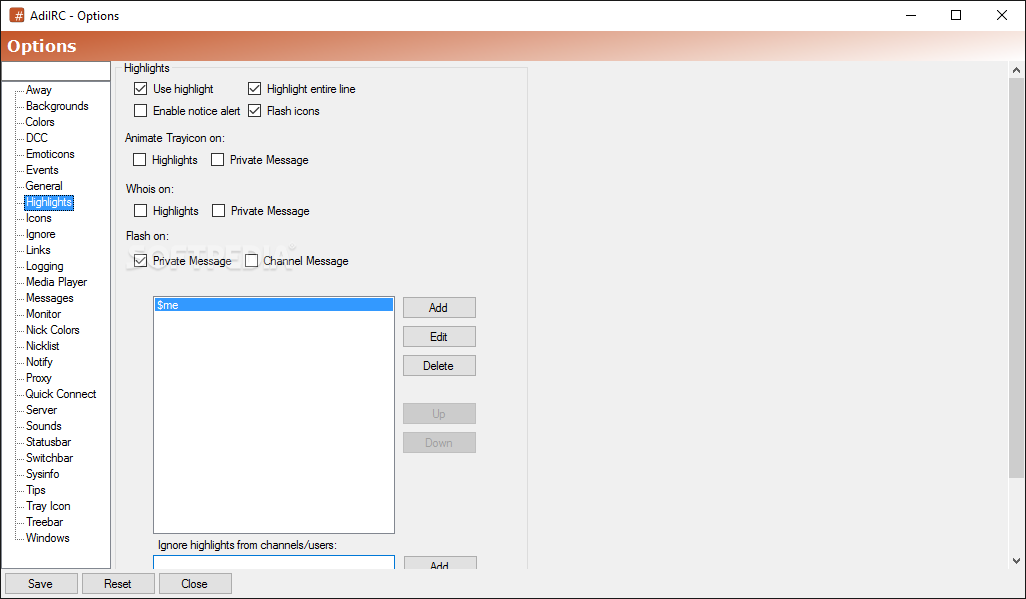1026x599 pixels.
Task: Click the scrollbar down arrow
Action: pyautogui.click(x=1016, y=560)
